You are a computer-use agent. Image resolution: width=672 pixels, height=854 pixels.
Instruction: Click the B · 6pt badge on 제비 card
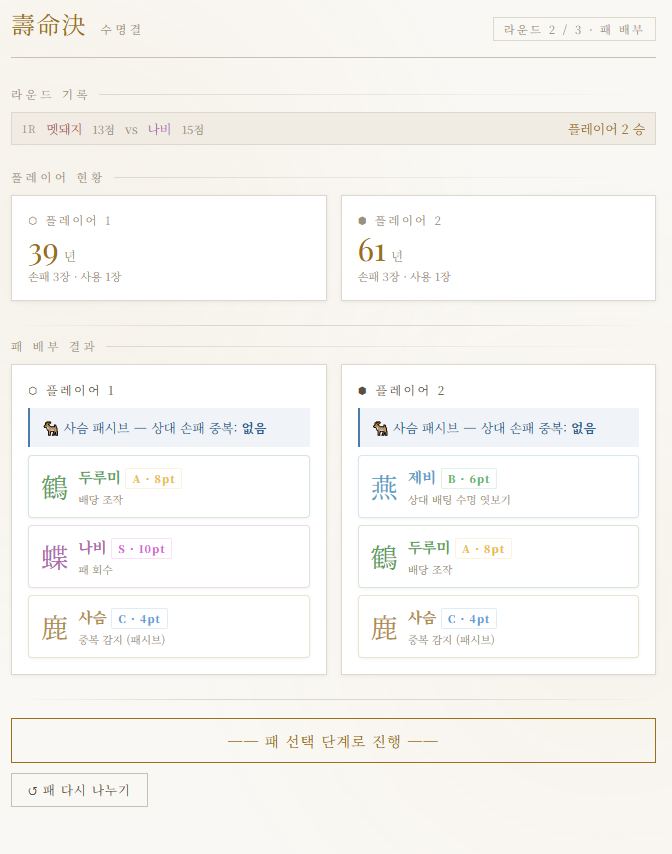469,479
